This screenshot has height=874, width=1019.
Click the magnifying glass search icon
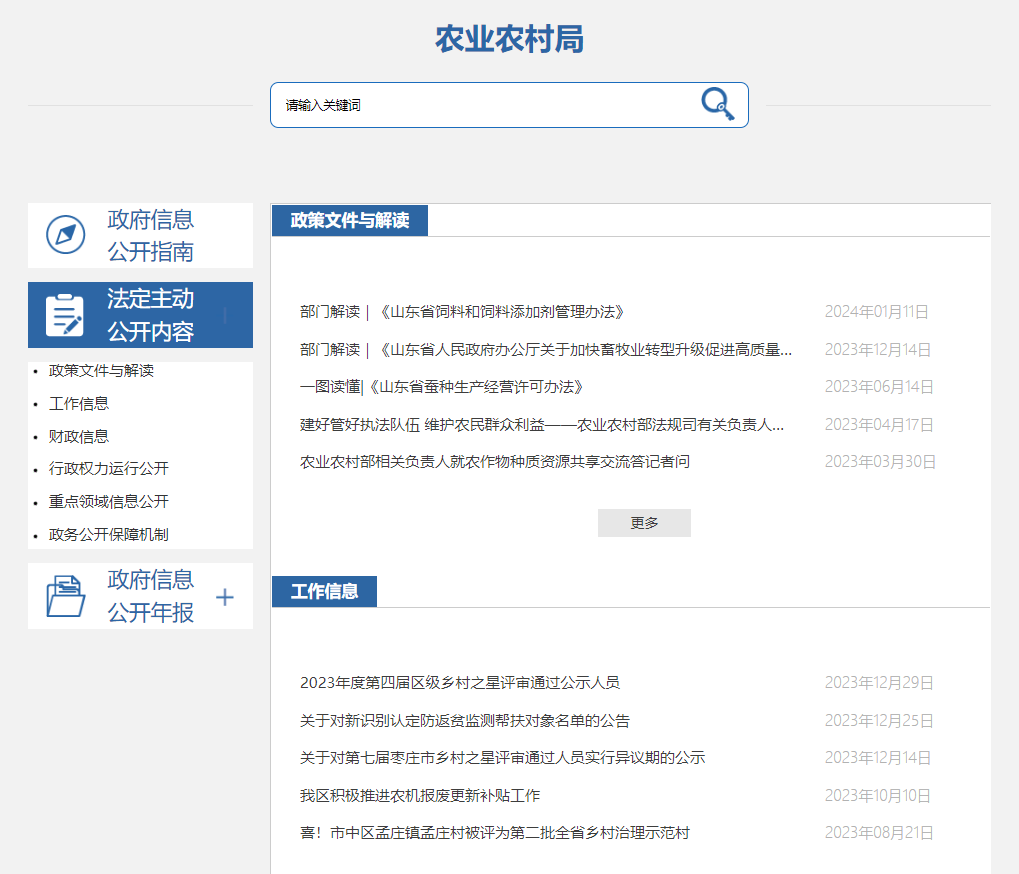tap(717, 104)
